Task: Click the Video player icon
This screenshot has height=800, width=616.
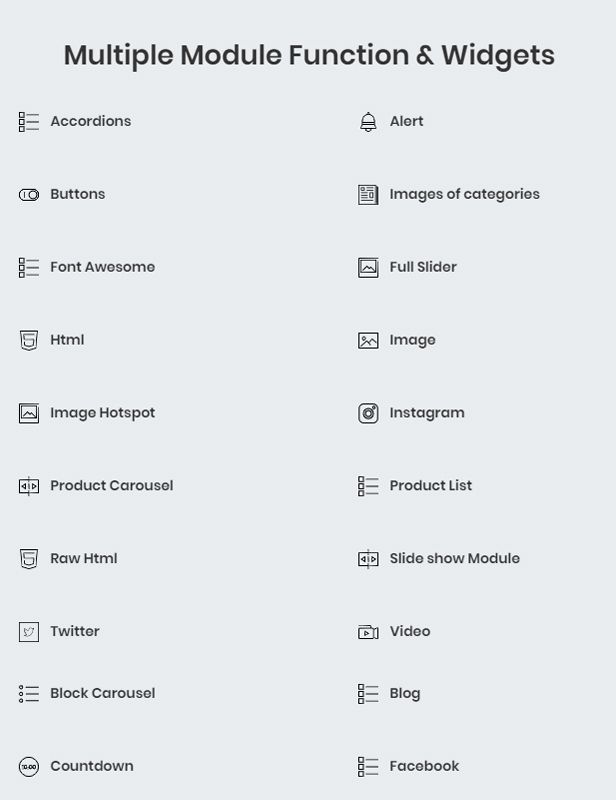Action: [x=368, y=632]
